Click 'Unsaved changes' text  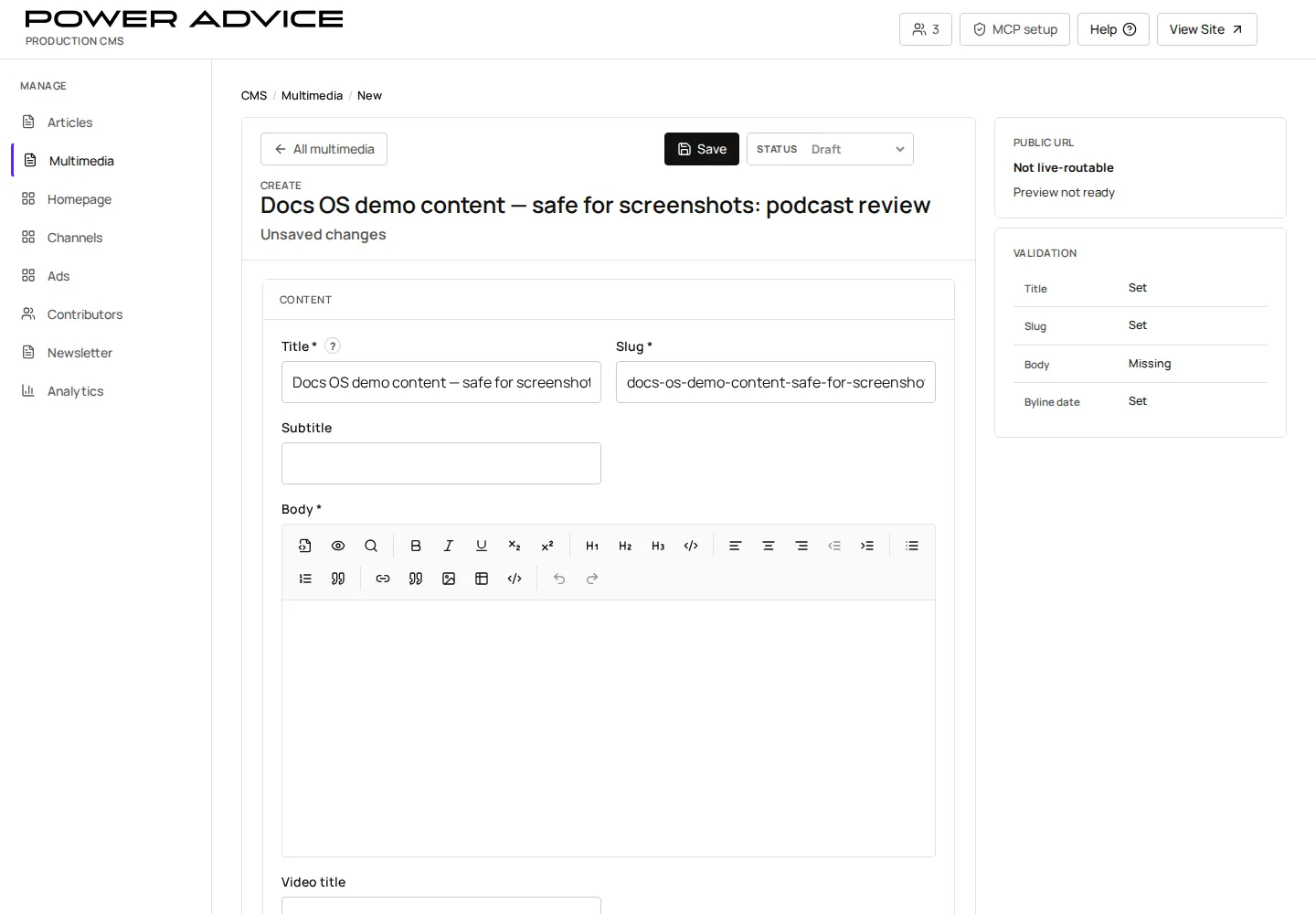324,234
